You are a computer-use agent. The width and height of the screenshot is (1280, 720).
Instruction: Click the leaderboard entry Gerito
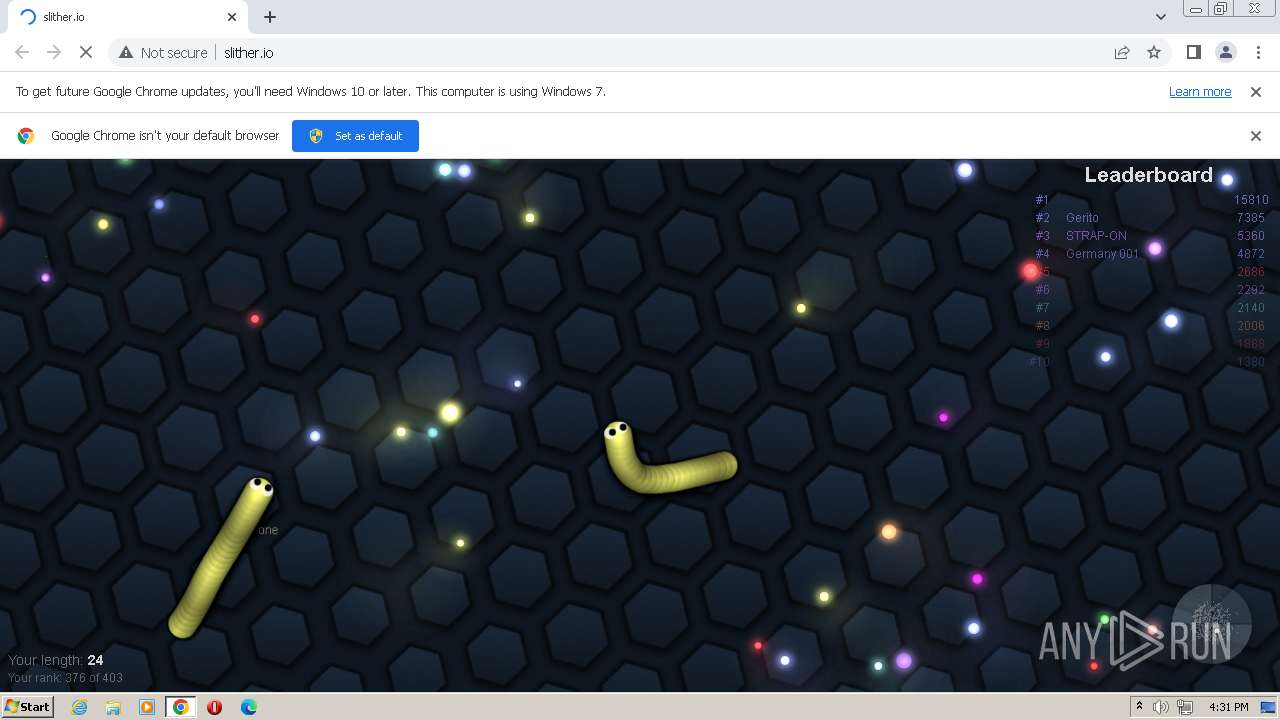[x=1082, y=218]
